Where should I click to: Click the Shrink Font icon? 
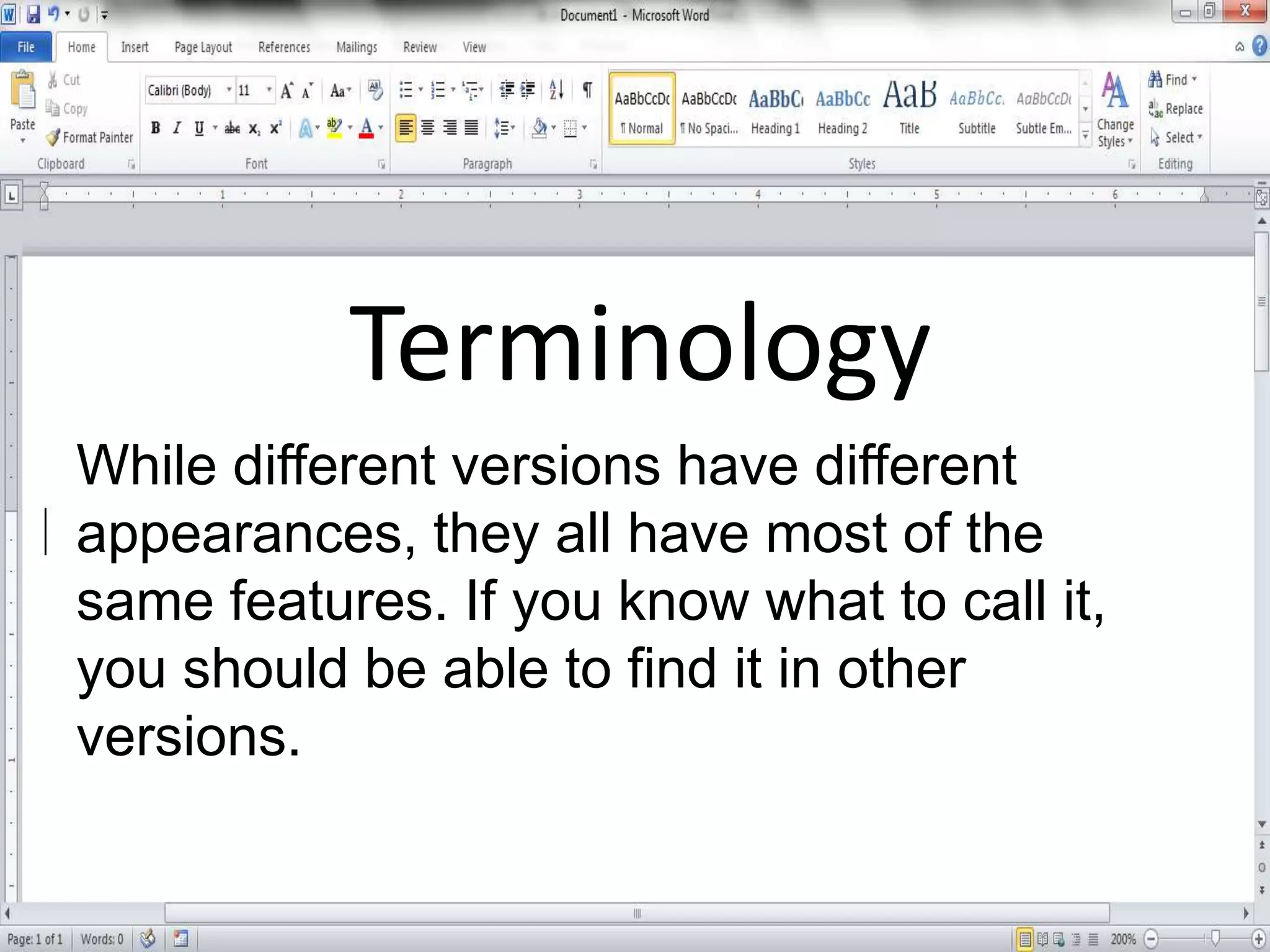click(307, 91)
